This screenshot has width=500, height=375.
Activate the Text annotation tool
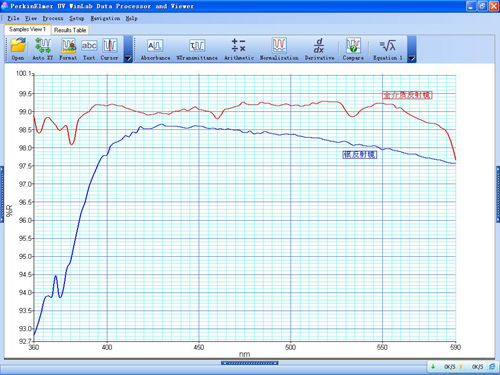tap(89, 49)
